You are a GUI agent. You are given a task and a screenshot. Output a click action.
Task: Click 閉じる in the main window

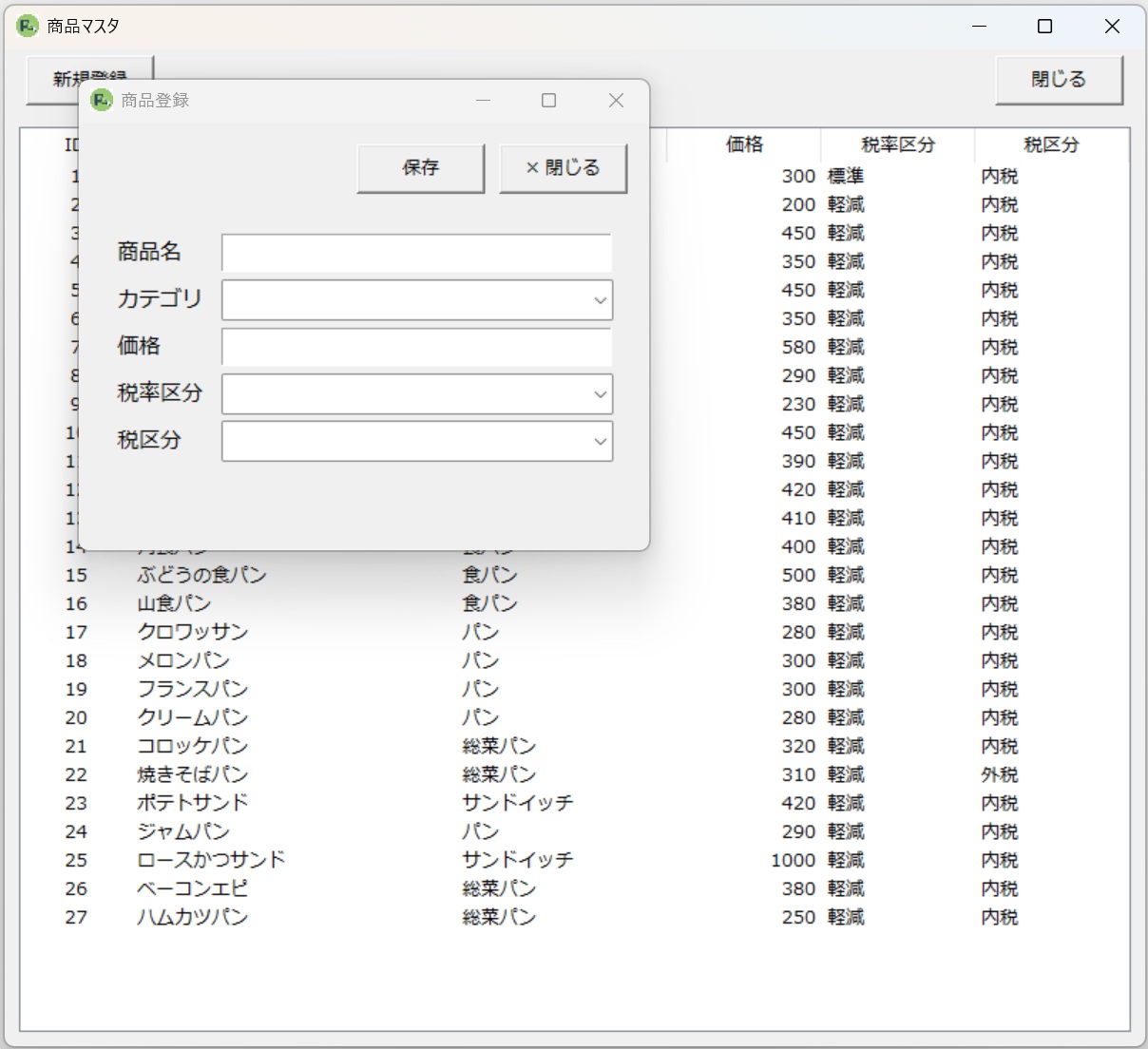1058,80
